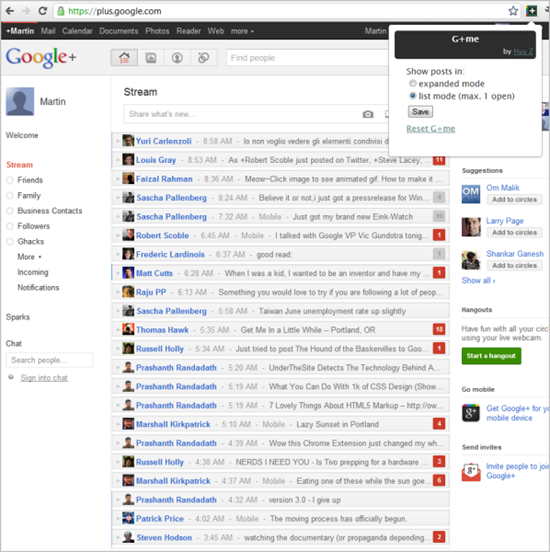Click the Start a hangout button

(x=491, y=356)
